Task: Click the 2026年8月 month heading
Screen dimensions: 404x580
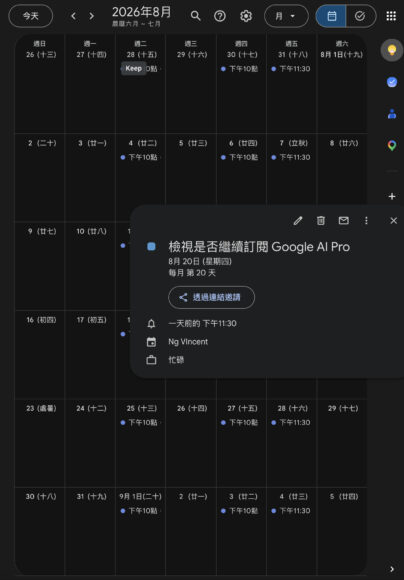Action: pos(141,13)
